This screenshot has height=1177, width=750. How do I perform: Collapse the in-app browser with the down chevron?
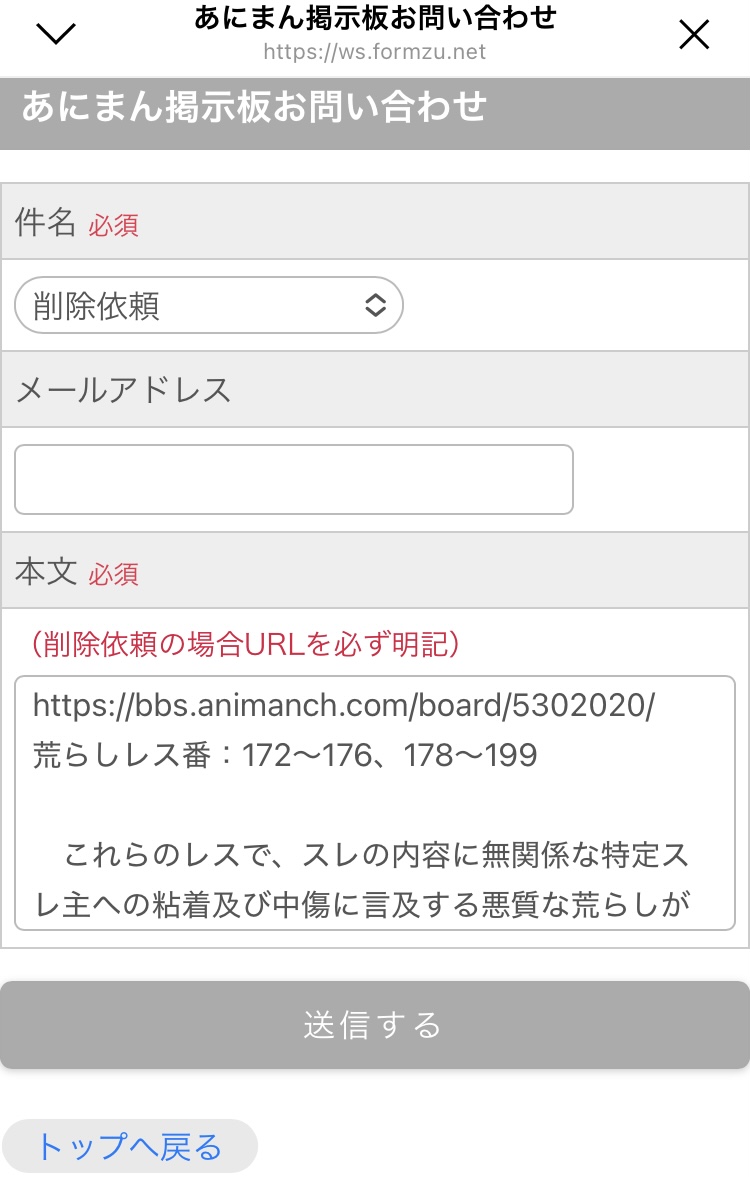click(56, 34)
